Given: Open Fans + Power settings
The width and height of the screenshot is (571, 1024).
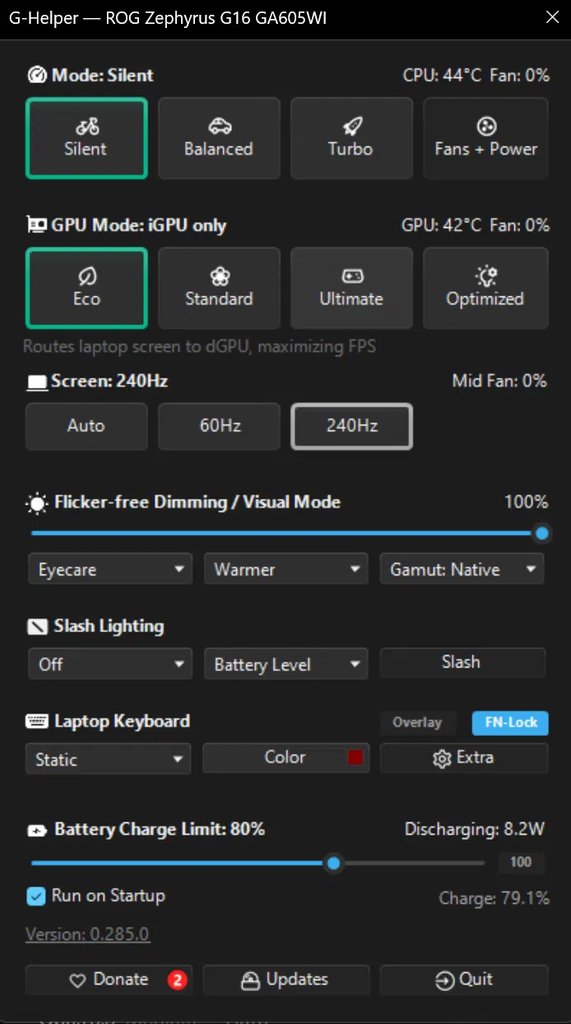Looking at the screenshot, I should (x=485, y=138).
